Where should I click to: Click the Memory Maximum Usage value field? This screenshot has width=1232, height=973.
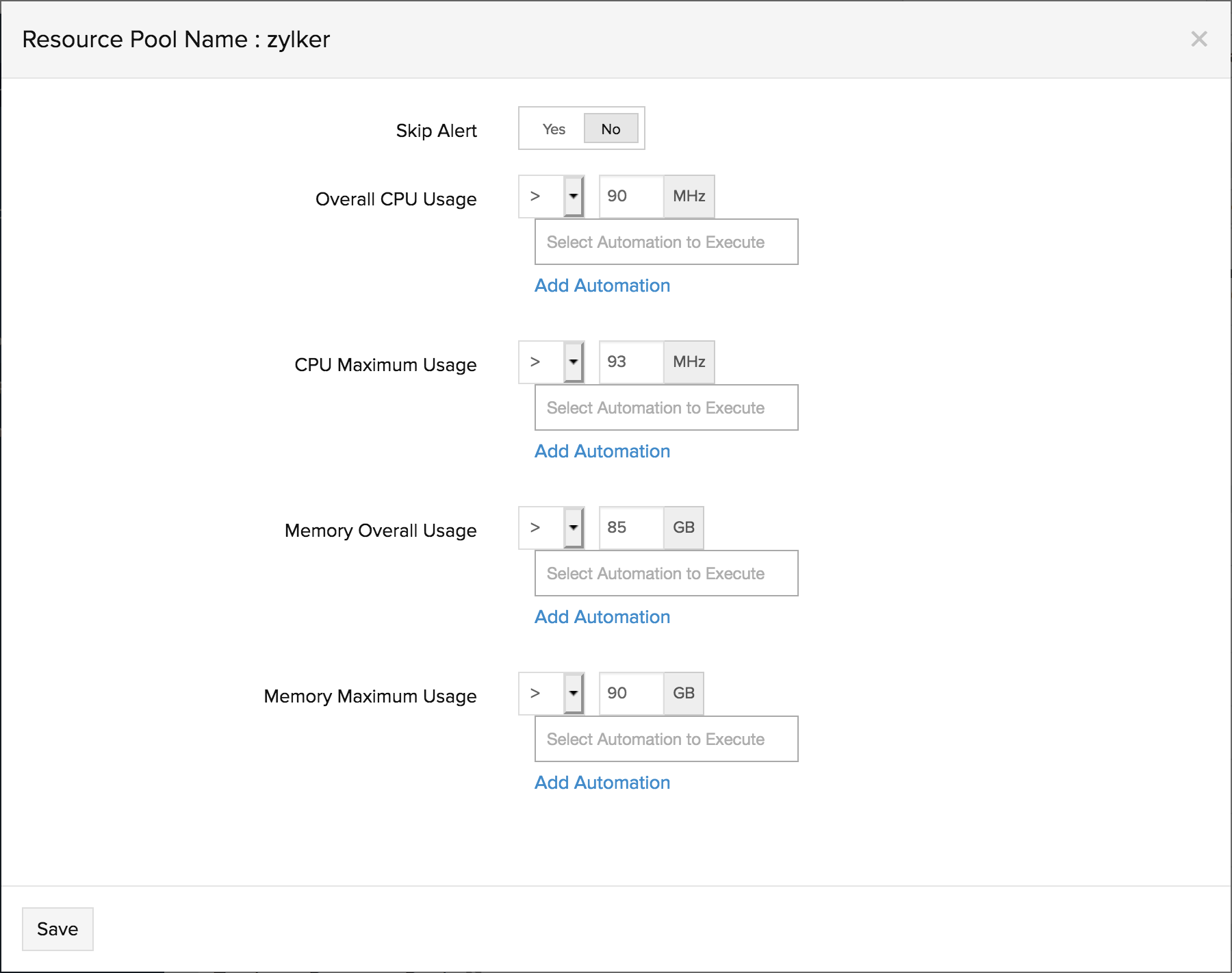click(631, 694)
